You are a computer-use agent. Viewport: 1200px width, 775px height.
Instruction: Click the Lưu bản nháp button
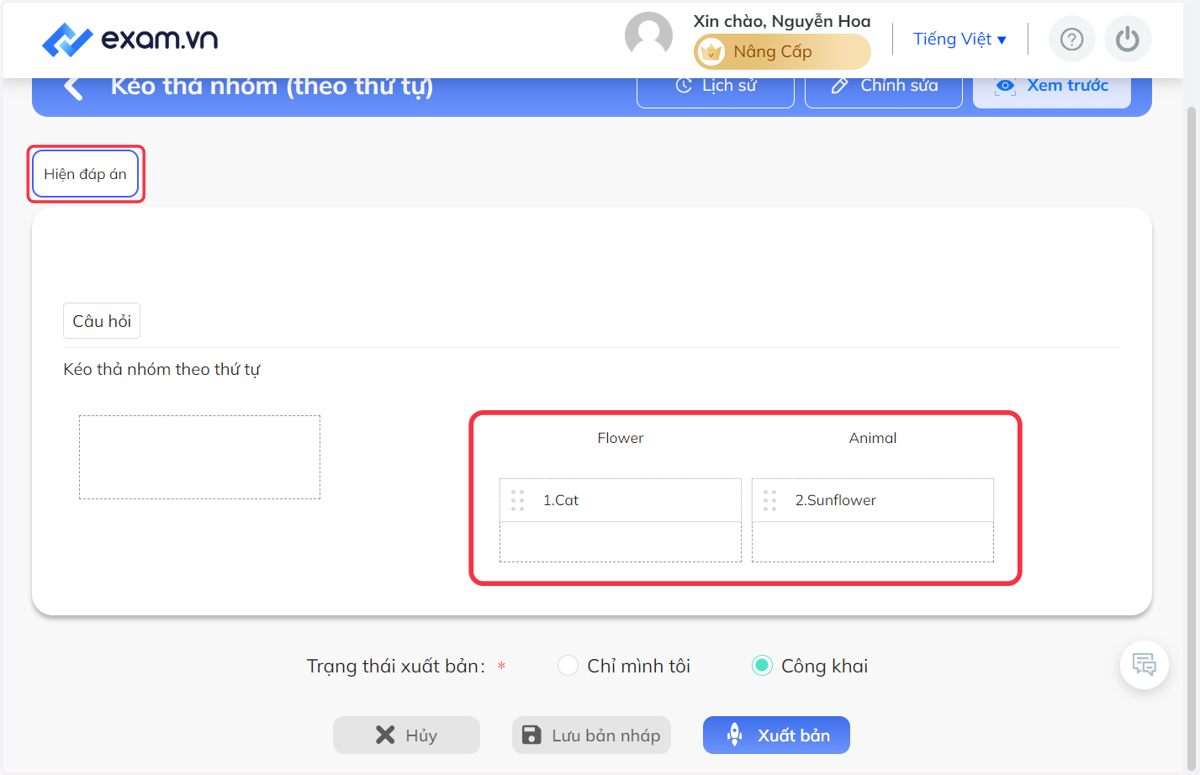point(591,735)
